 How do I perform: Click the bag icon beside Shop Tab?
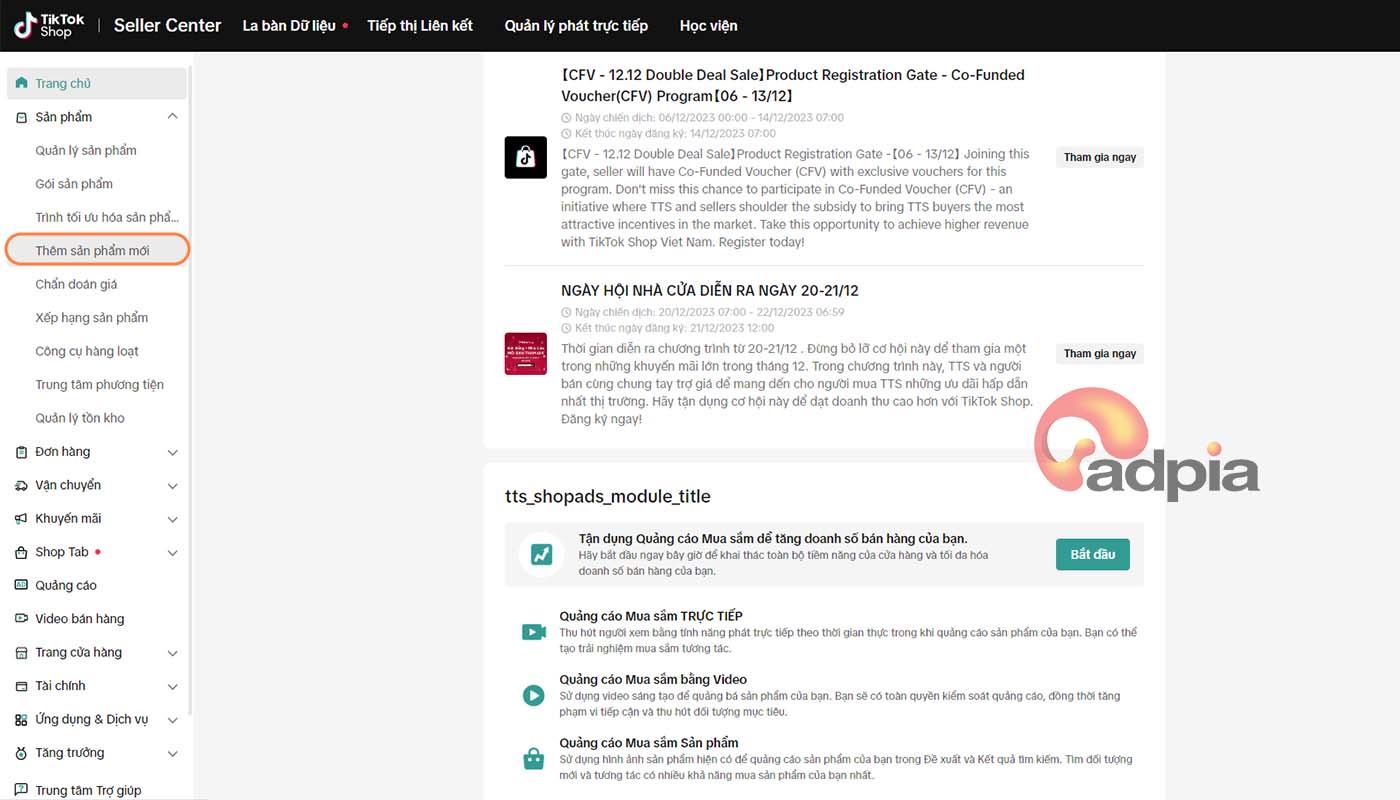22,552
